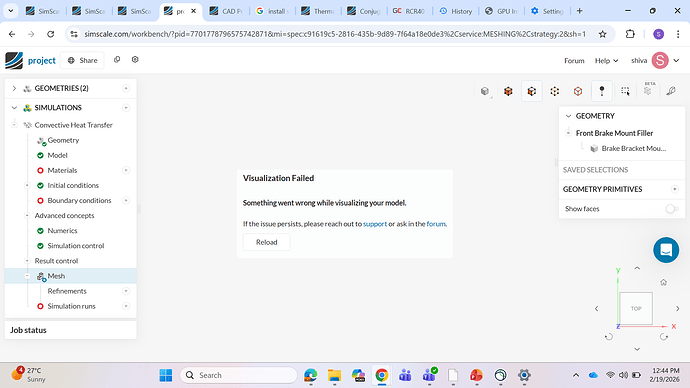Image resolution: width=690 pixels, height=388 pixels.
Task: Open Chrome from the taskbar
Action: pyautogui.click(x=382, y=375)
